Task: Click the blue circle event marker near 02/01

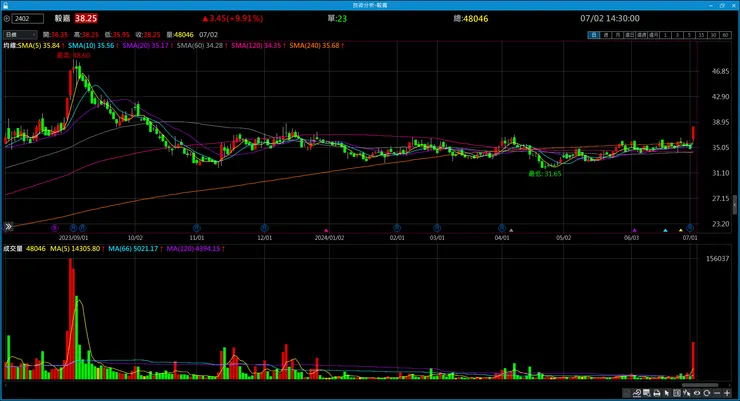Action: [x=397, y=228]
